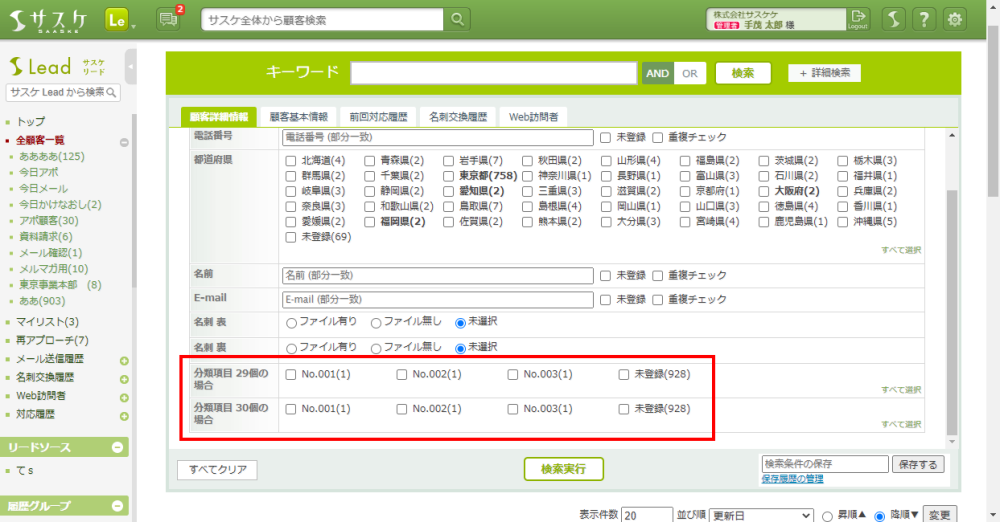Open the 保存履歴の管理 link
The height and width of the screenshot is (522, 1000).
coord(792,480)
